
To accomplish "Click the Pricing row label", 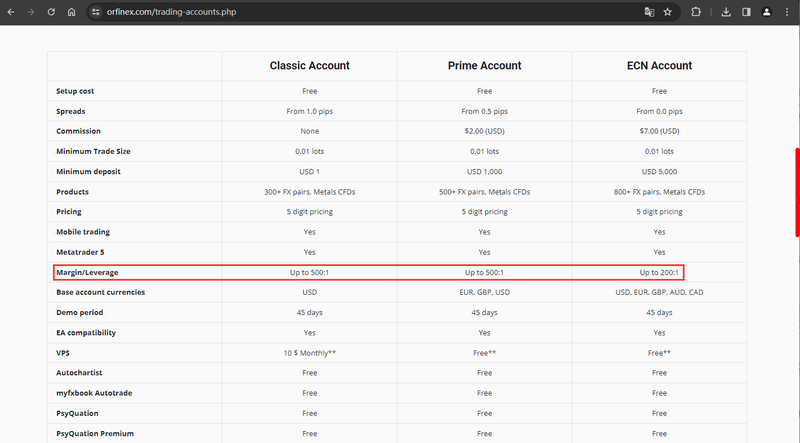I will pyautogui.click(x=69, y=212).
